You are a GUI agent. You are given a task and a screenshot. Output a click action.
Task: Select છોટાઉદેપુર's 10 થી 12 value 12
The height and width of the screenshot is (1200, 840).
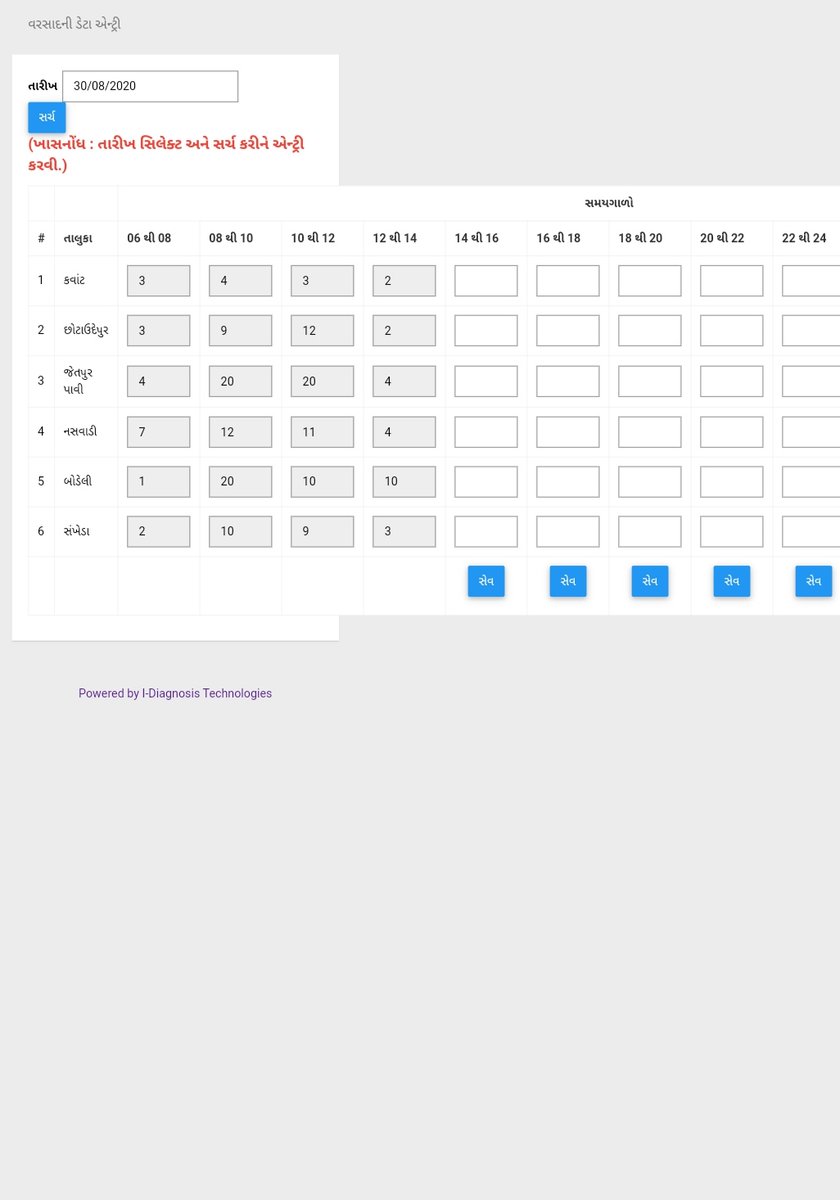click(x=322, y=331)
